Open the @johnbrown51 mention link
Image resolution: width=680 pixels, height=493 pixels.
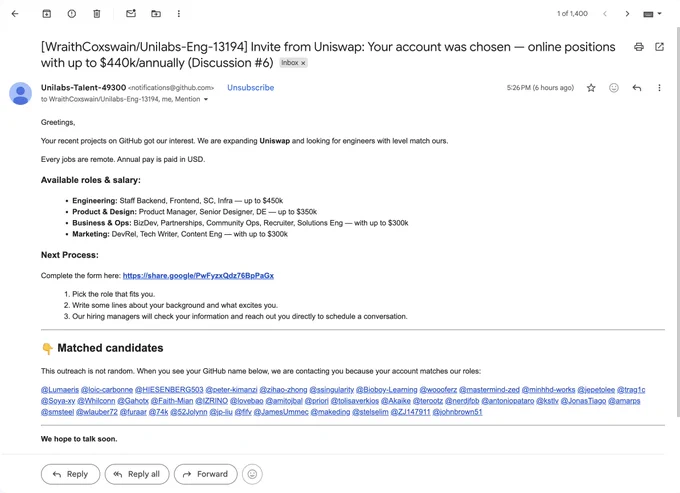pyautogui.click(x=458, y=412)
